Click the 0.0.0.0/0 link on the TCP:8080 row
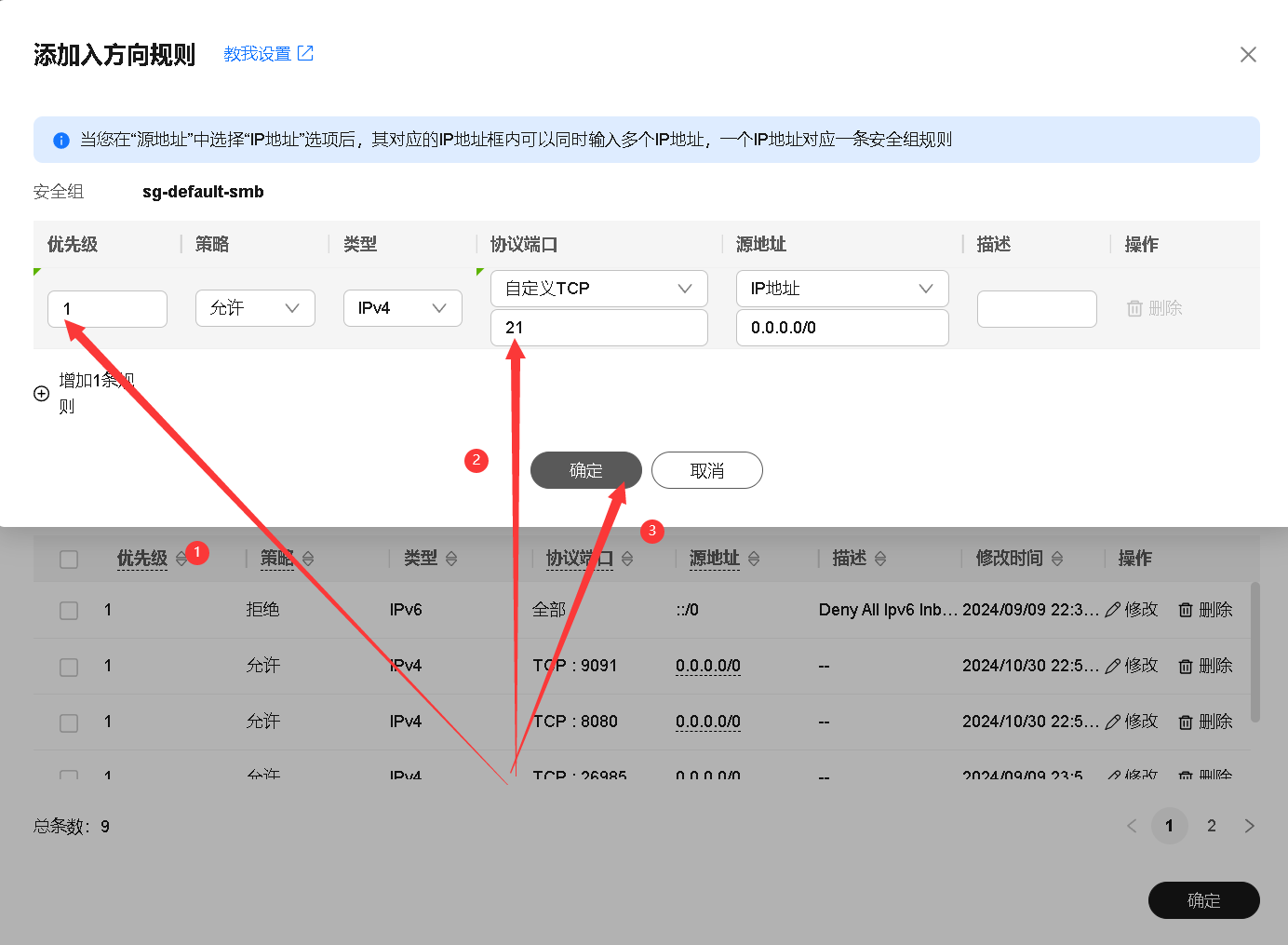The image size is (1288, 945). tap(708, 721)
